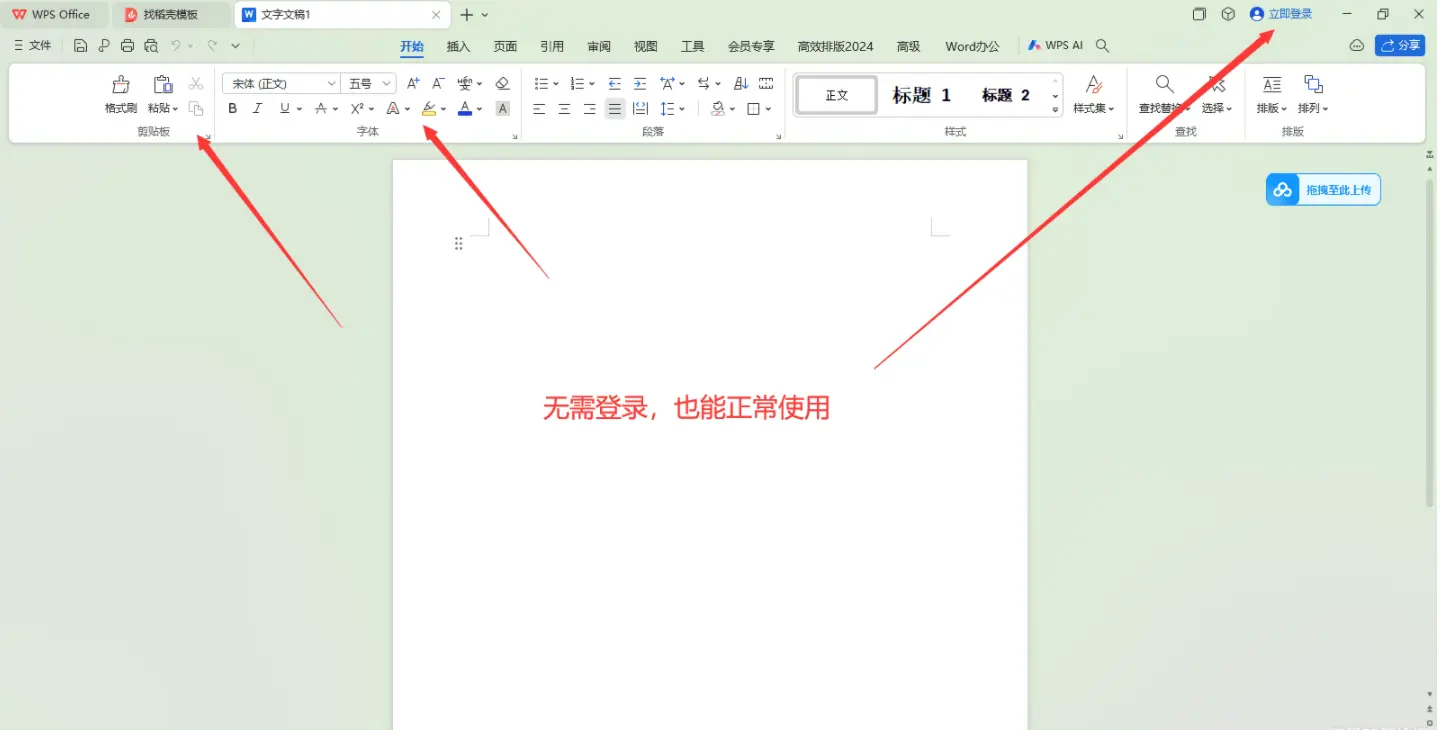Toggle italic formatting
Screen dimensions: 1440x730
[x=257, y=108]
